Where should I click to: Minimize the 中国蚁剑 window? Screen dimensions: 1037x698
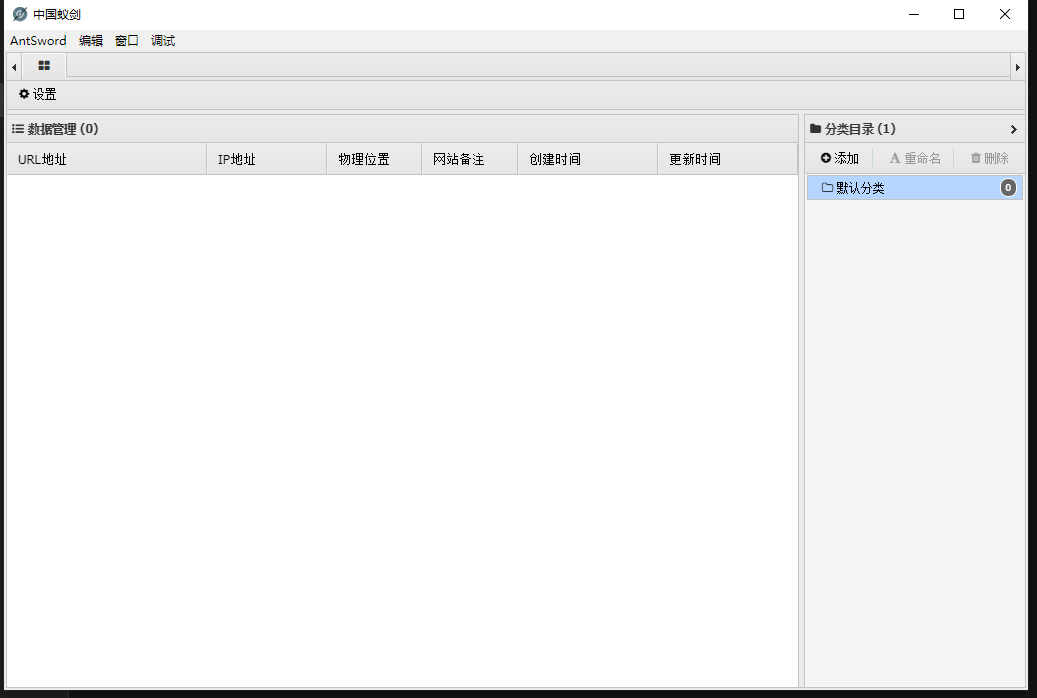coord(914,14)
